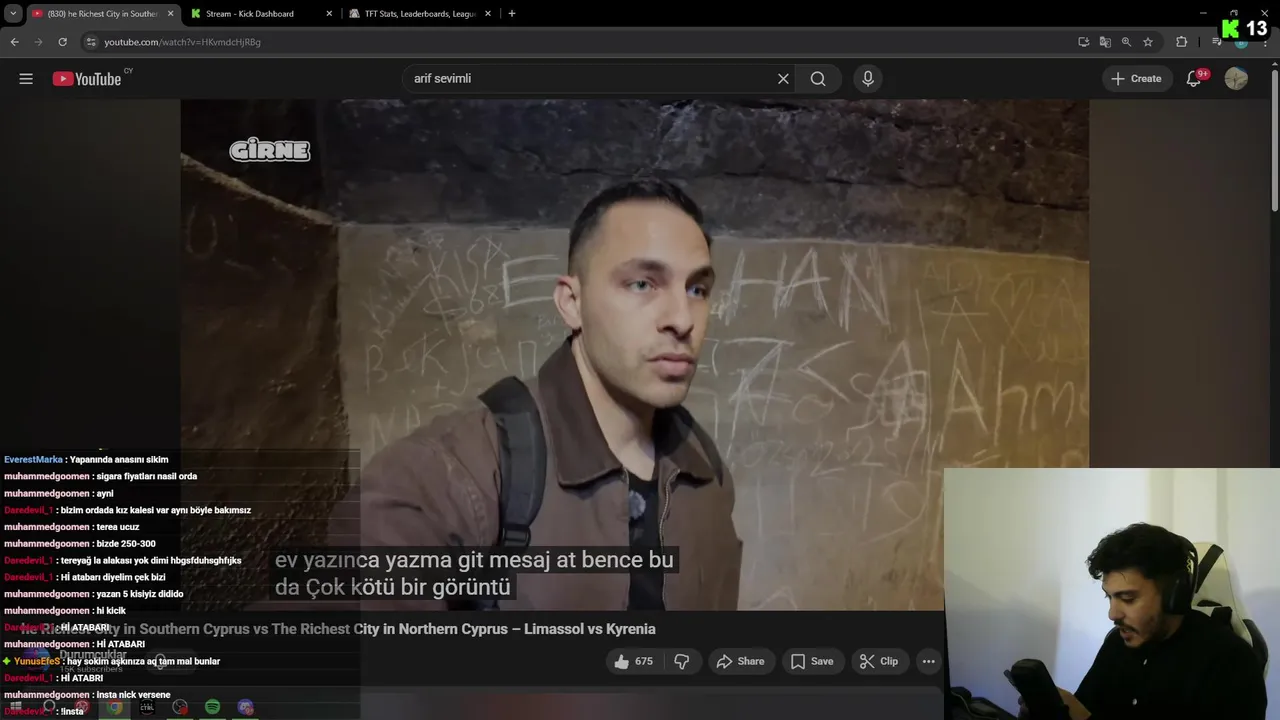The image size is (1280, 720).
Task: Click the Clip button
Action: pos(879,661)
